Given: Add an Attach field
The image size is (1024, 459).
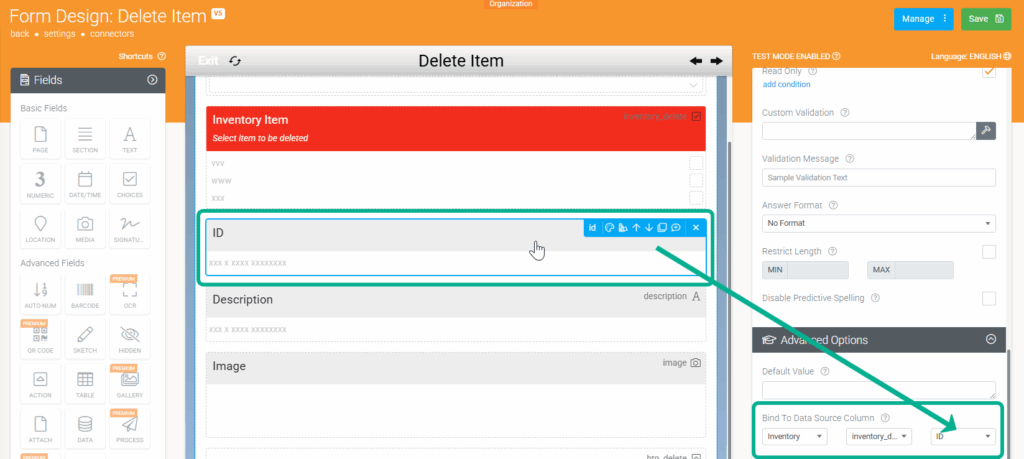Looking at the screenshot, I should click(40, 429).
